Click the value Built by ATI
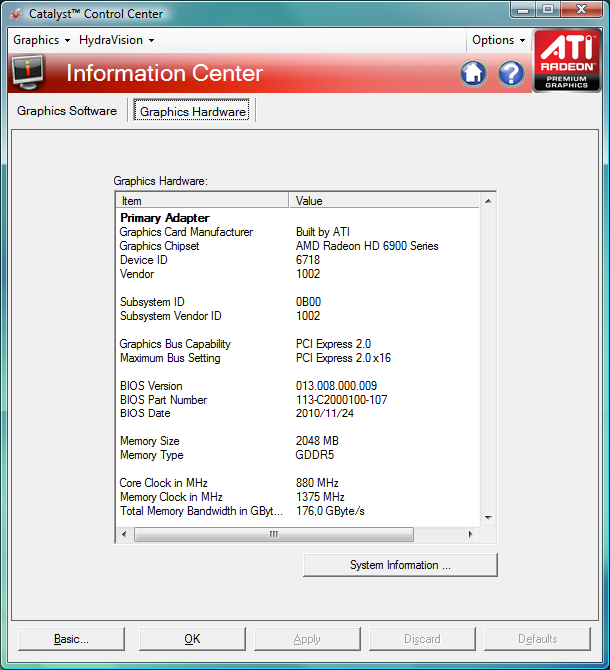Image resolution: width=610 pixels, height=670 pixels. tap(323, 232)
